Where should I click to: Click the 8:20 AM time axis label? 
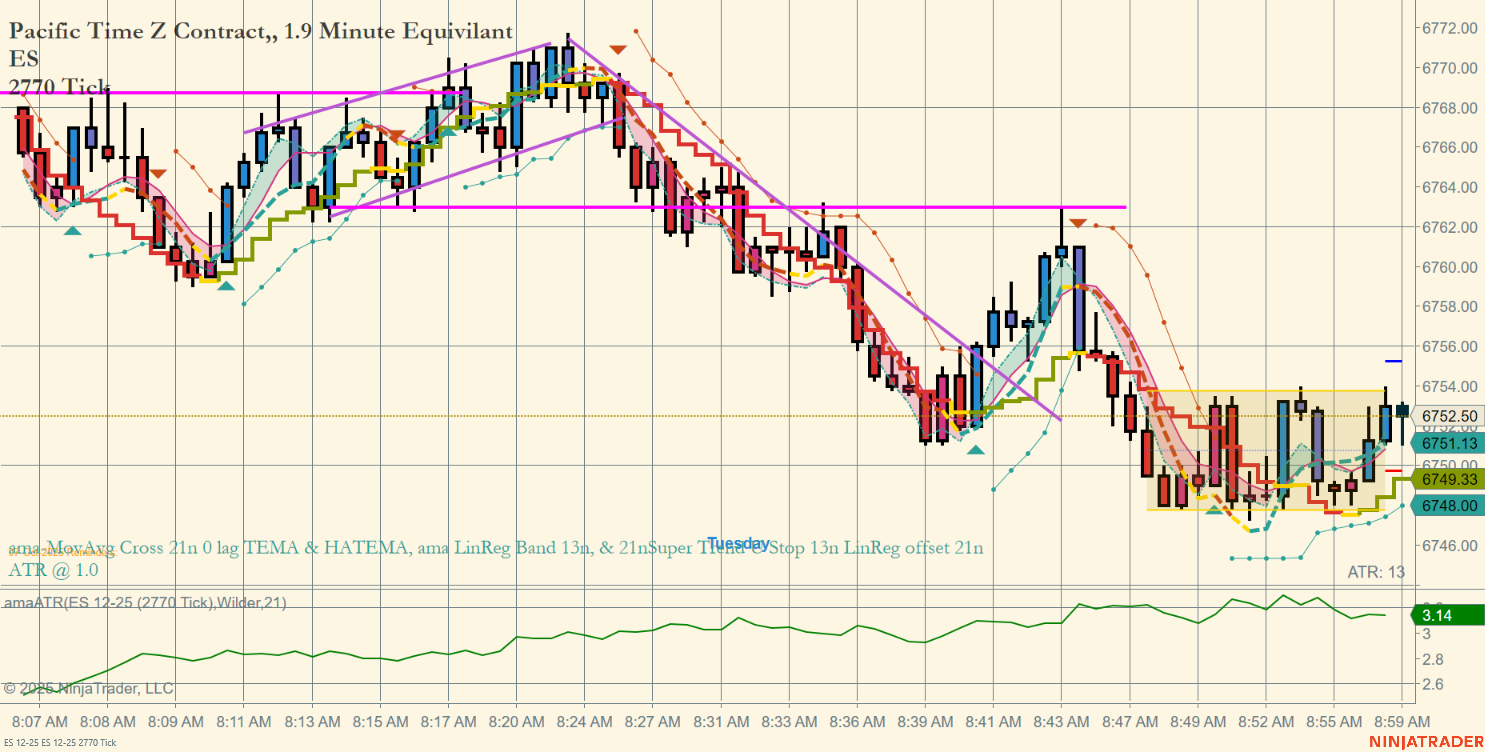516,721
